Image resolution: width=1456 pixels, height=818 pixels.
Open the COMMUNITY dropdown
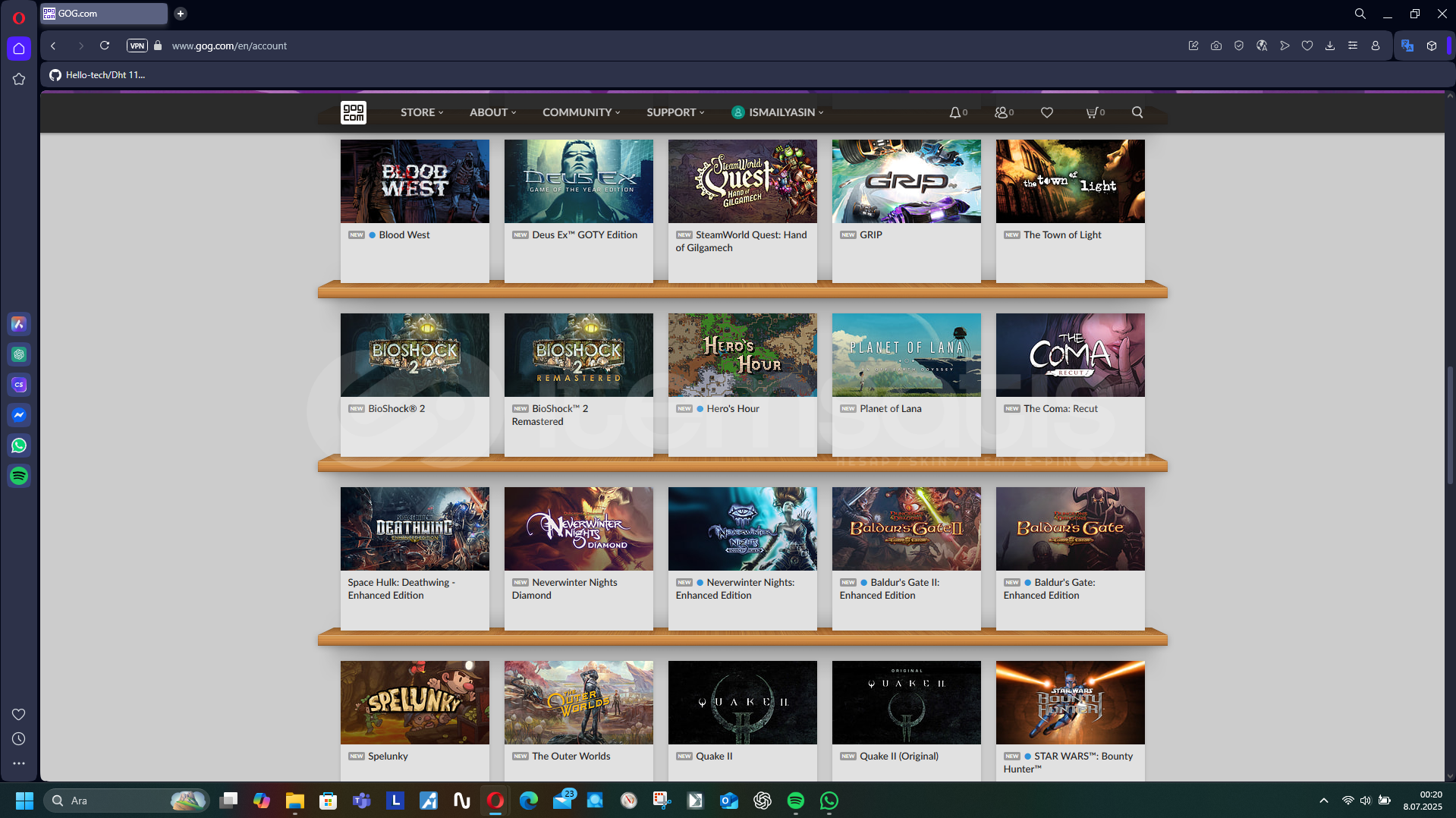click(x=581, y=112)
